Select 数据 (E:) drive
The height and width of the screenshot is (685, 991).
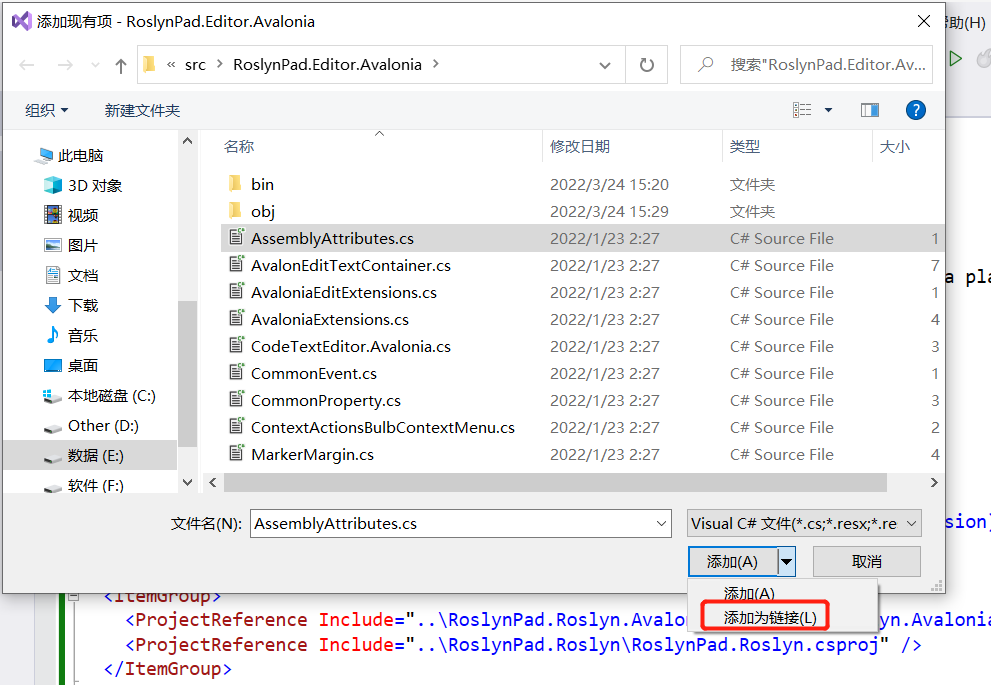tap(90, 456)
